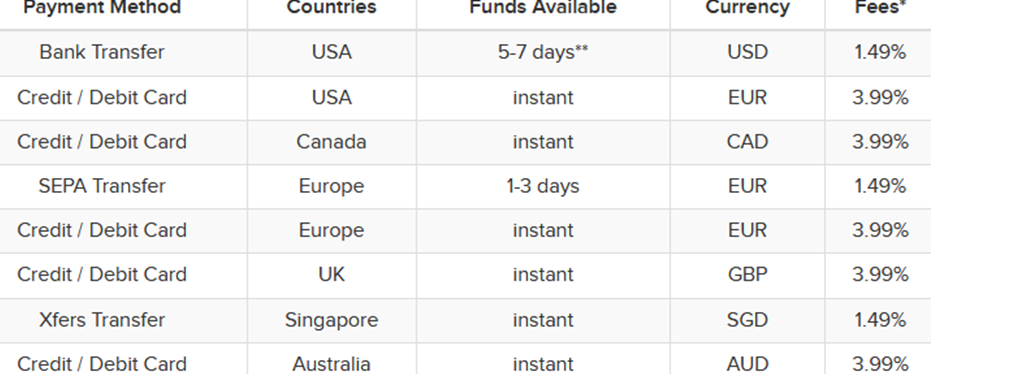Click the USD currency cell
The width and height of the screenshot is (1028, 374).
pos(747,52)
